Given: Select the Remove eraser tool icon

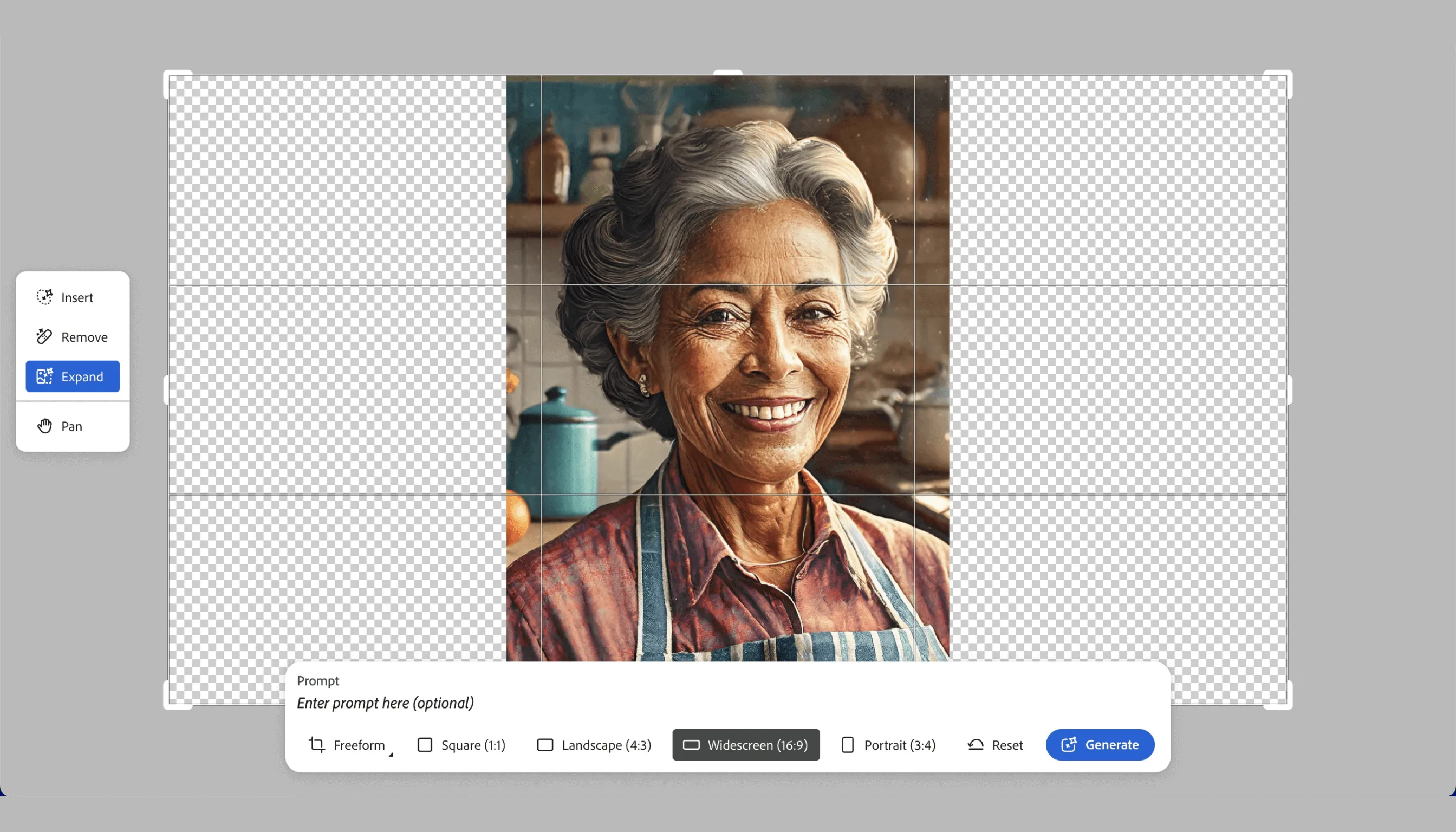Looking at the screenshot, I should (44, 336).
